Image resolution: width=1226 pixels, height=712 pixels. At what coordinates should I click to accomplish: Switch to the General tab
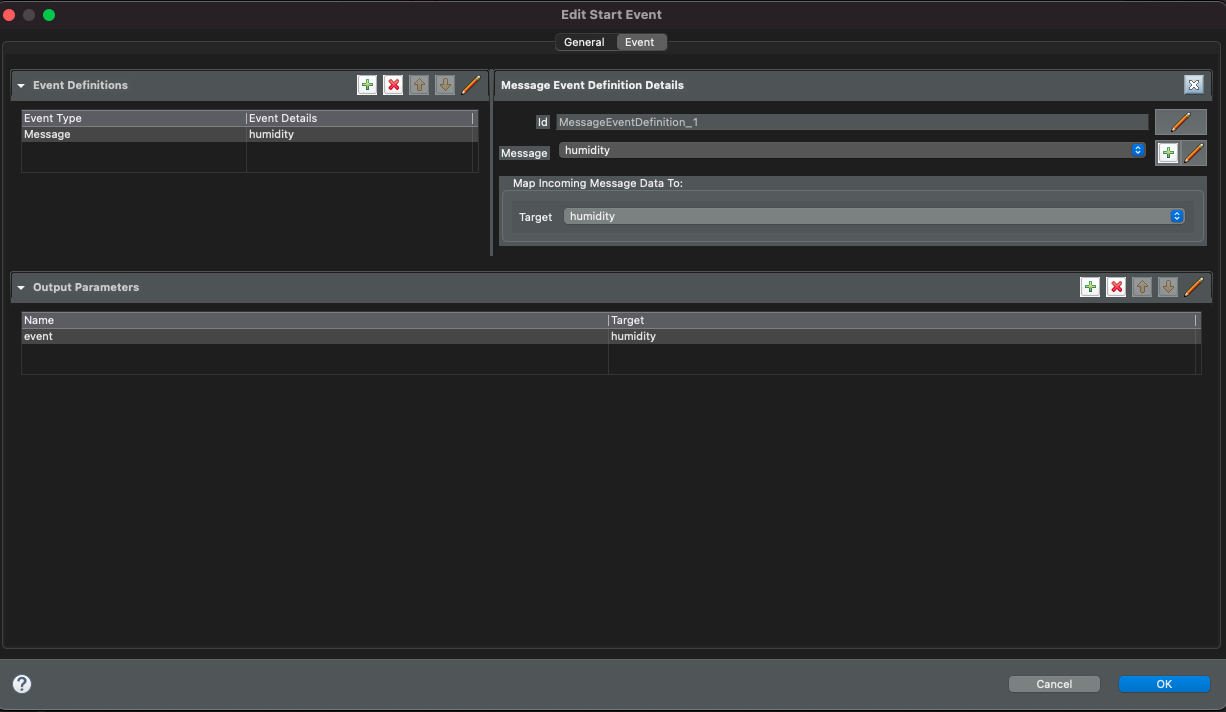click(x=584, y=42)
